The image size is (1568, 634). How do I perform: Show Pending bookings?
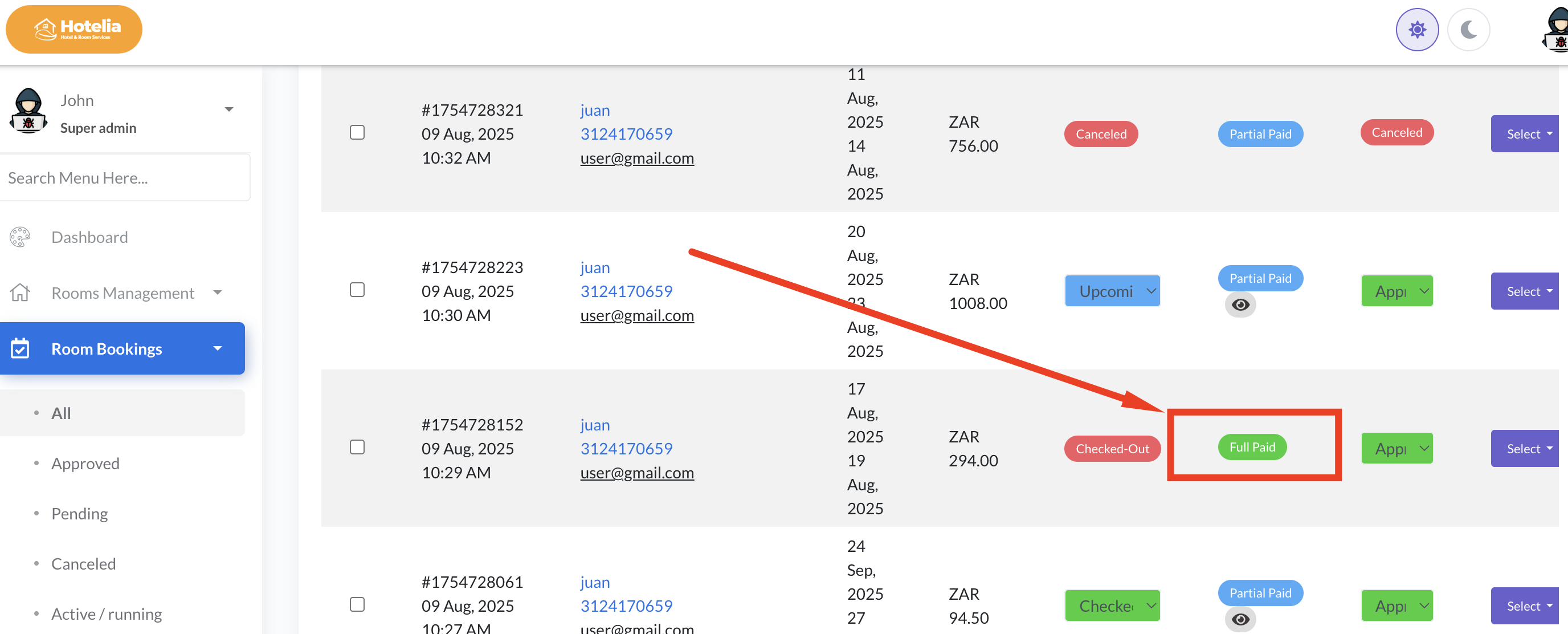[x=79, y=513]
